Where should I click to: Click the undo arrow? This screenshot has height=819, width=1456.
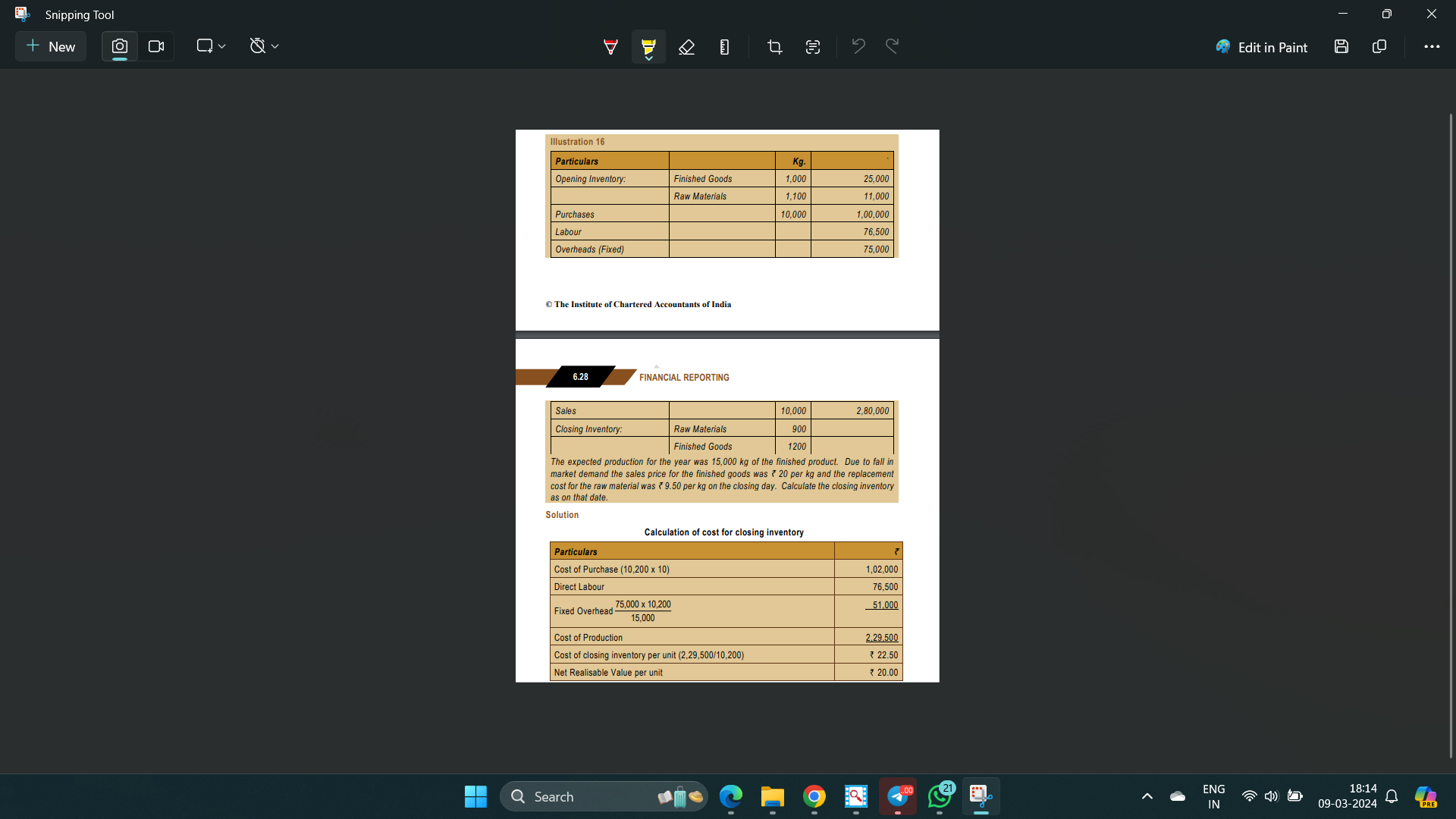(858, 46)
